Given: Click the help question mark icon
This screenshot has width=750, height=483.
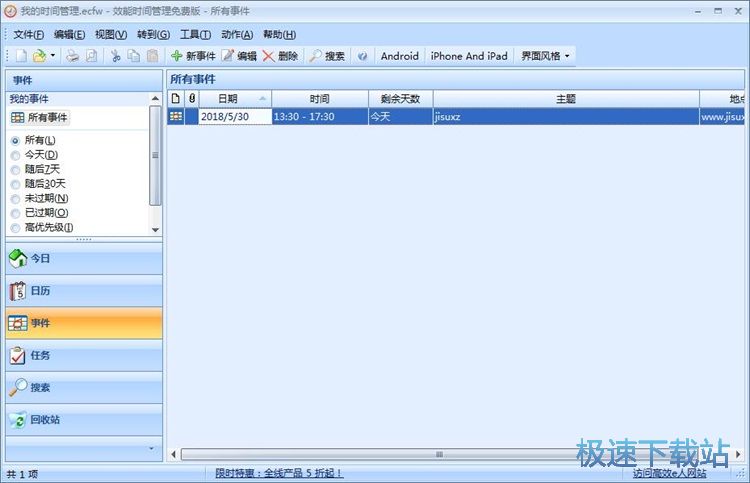Looking at the screenshot, I should click(x=362, y=56).
